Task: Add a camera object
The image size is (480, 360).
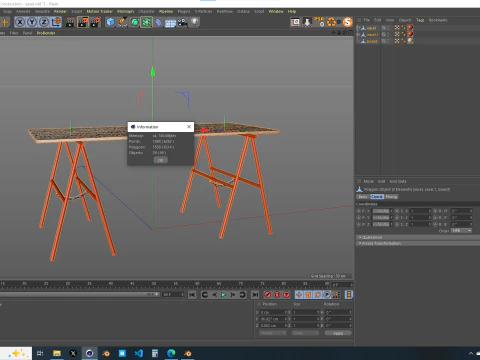Action: [182, 22]
